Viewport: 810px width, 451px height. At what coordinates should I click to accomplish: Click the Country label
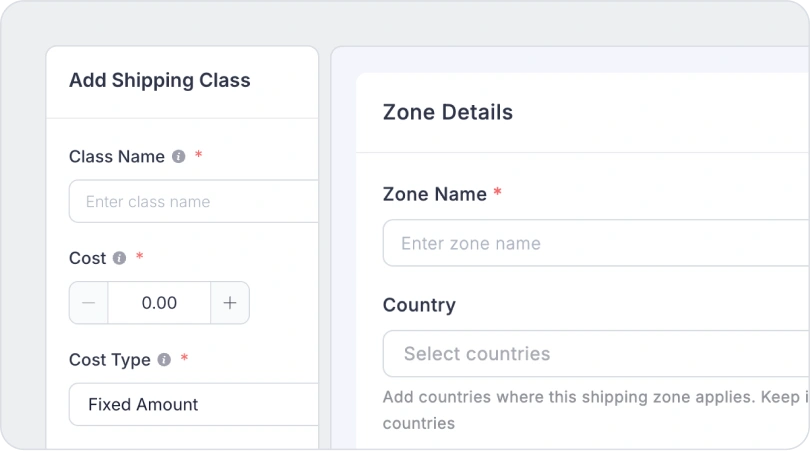click(x=419, y=305)
